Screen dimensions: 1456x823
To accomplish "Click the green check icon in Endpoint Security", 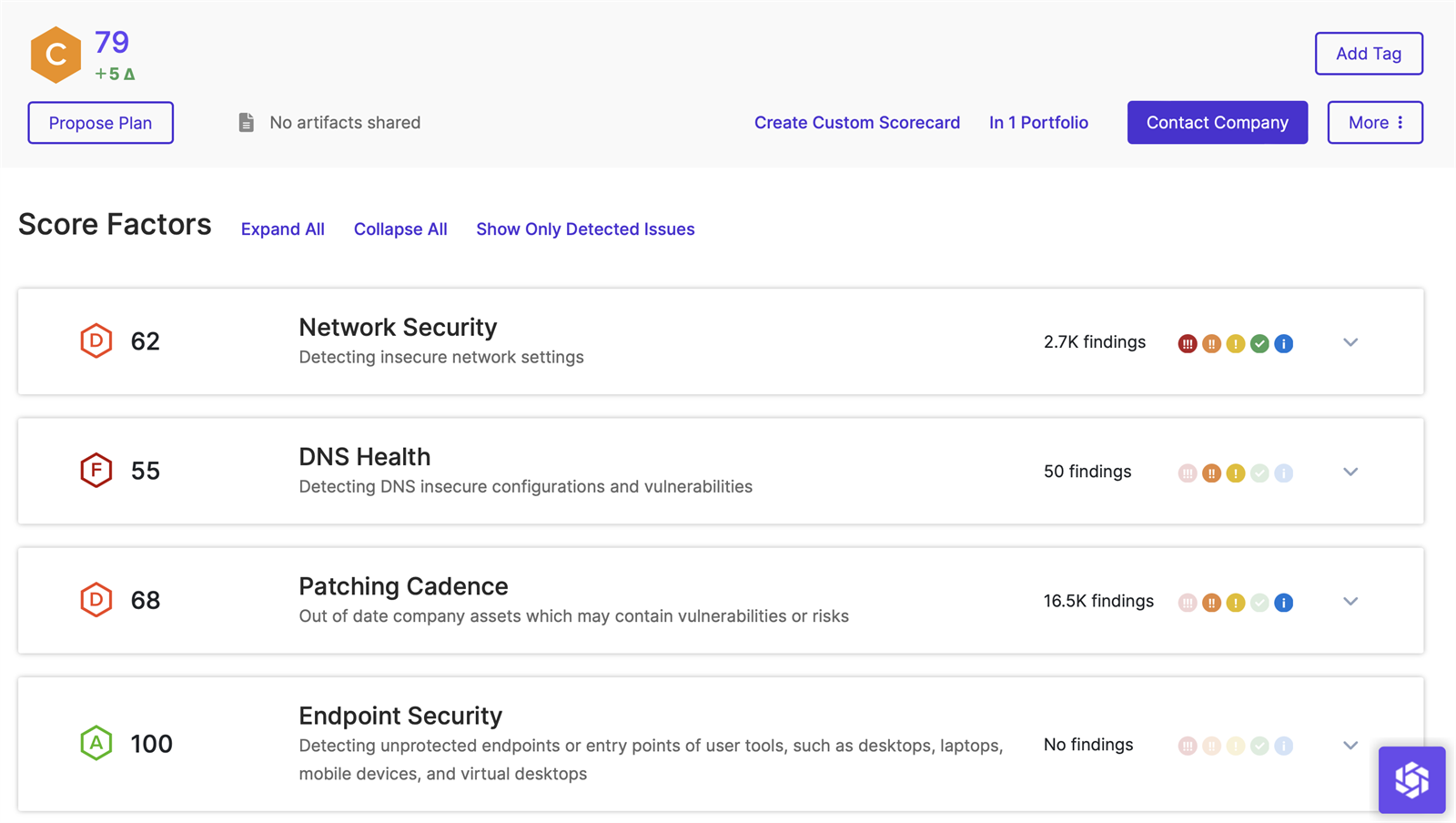I will point(1259,746).
